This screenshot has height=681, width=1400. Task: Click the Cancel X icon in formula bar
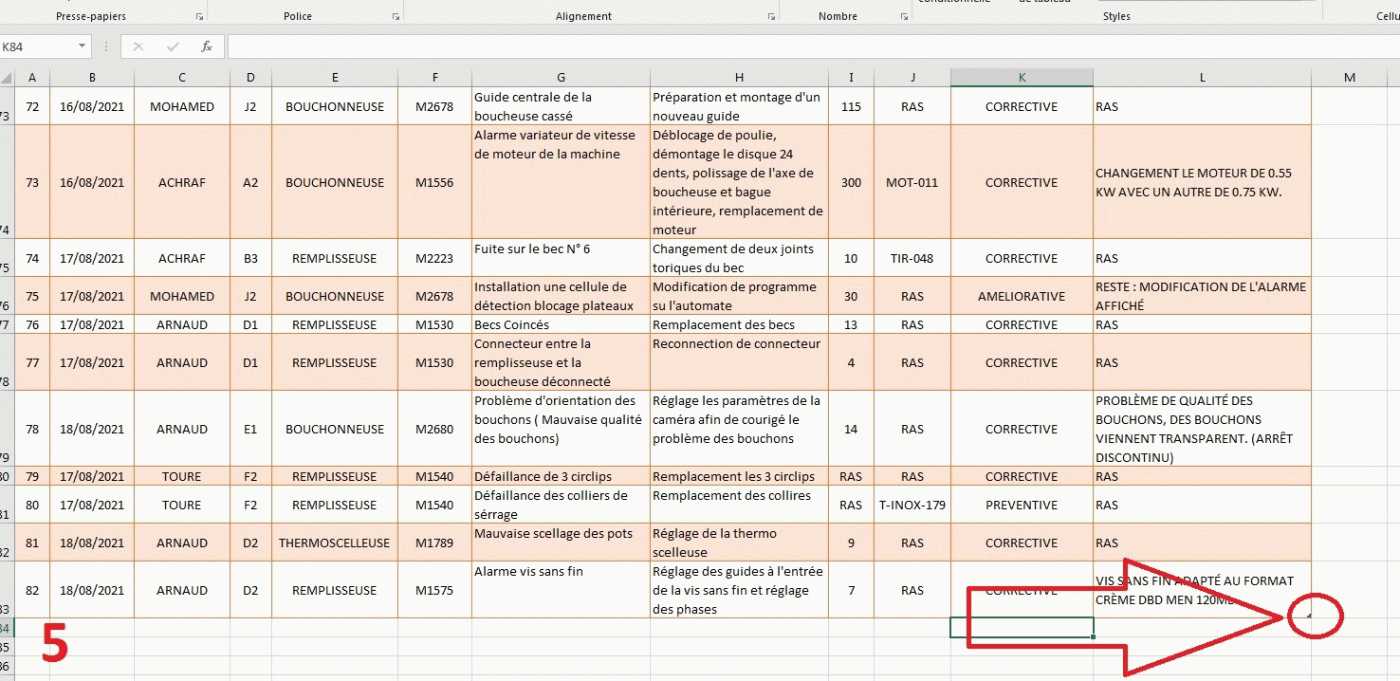(138, 47)
